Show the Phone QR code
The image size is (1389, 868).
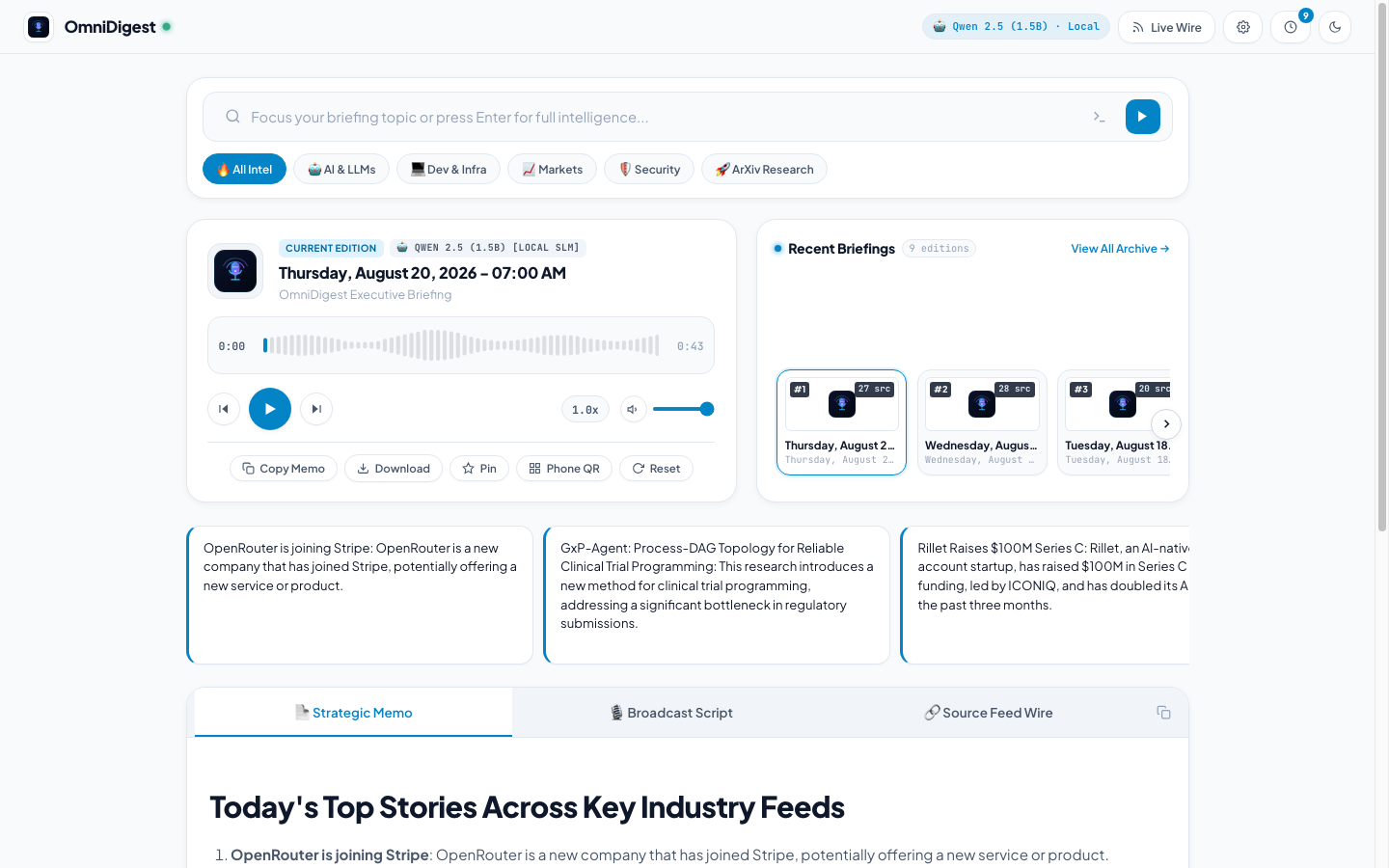[564, 469]
